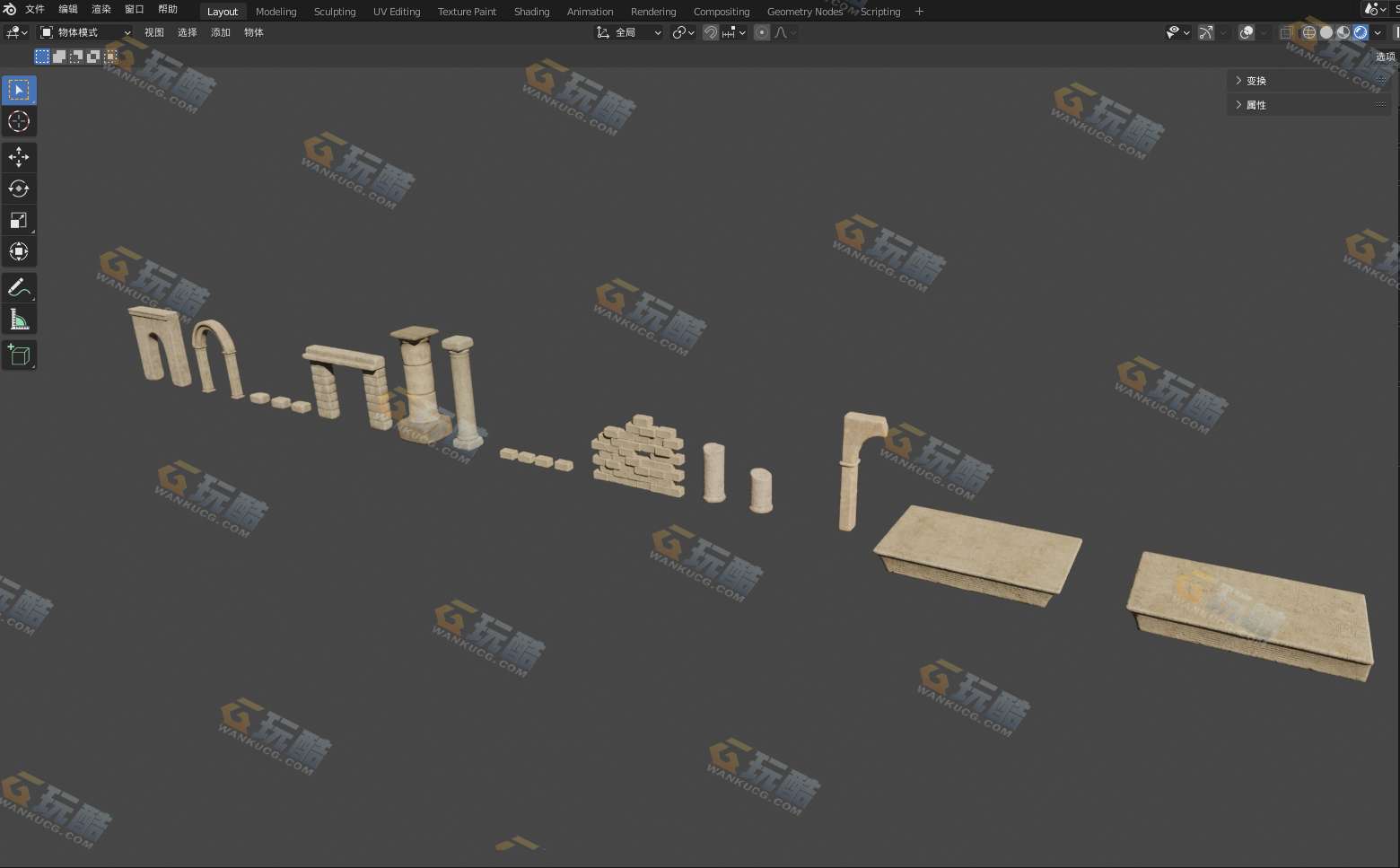Toggle snapping magnet icon

click(x=711, y=32)
